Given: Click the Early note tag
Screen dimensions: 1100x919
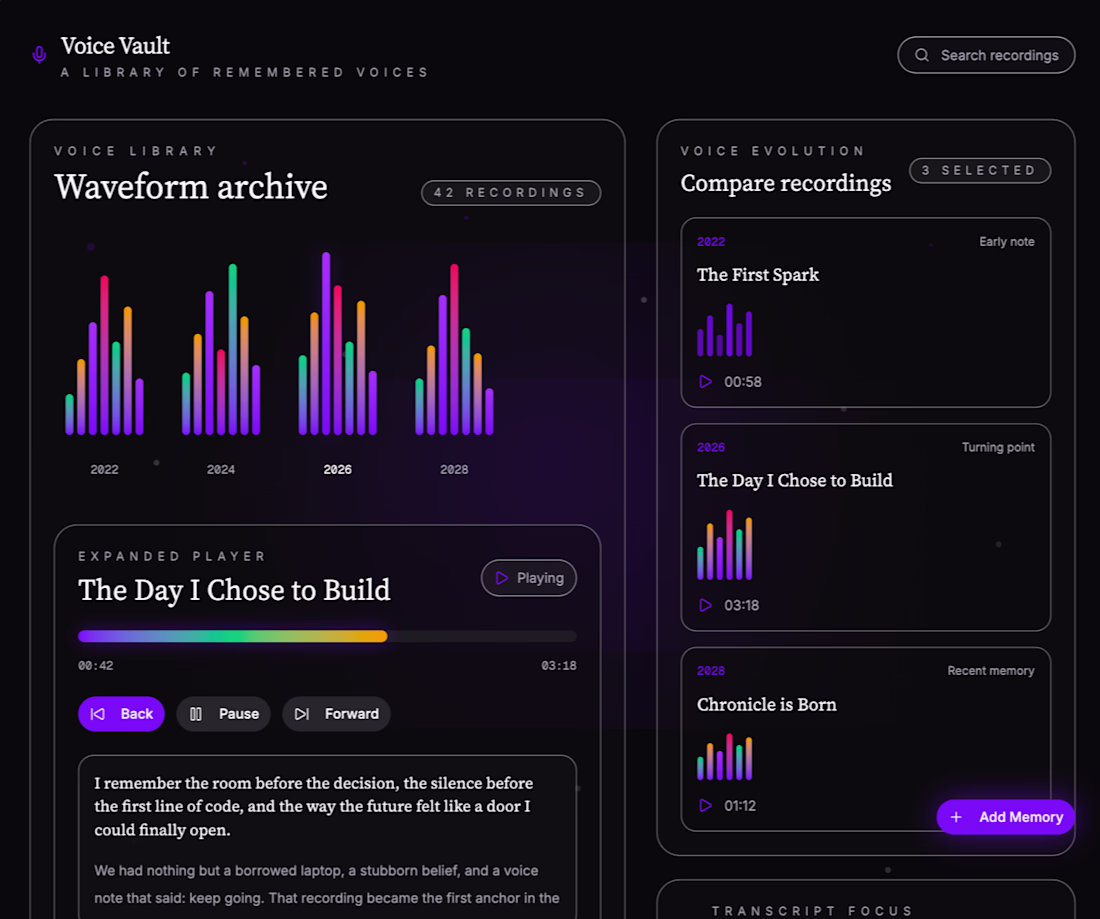Looking at the screenshot, I should pos(1007,241).
